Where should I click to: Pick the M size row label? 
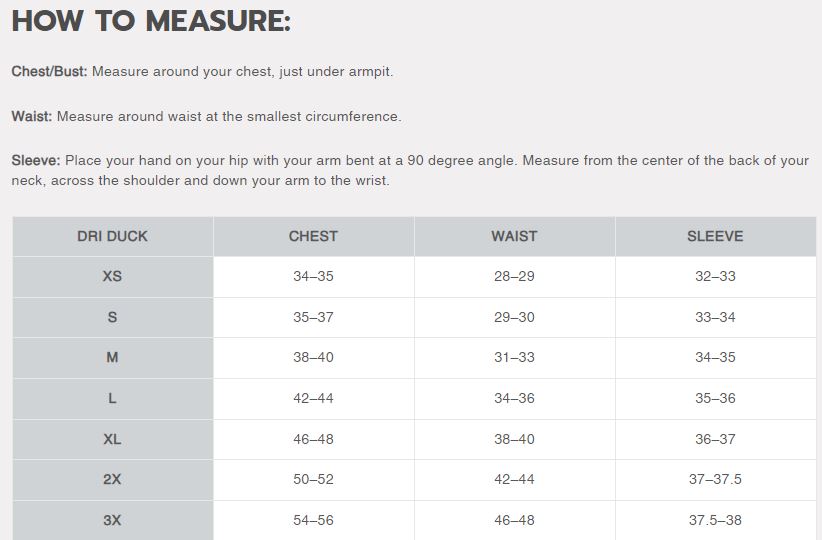point(112,357)
